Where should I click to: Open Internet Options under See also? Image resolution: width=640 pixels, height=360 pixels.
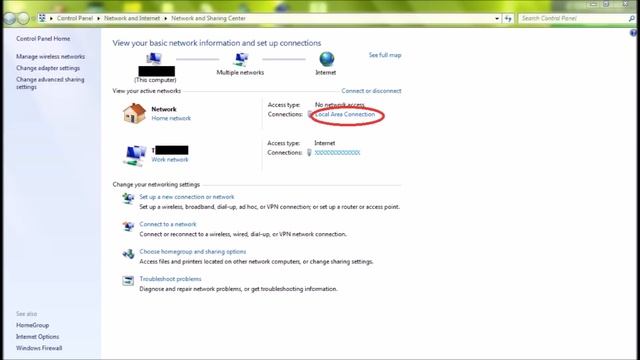tap(38, 337)
